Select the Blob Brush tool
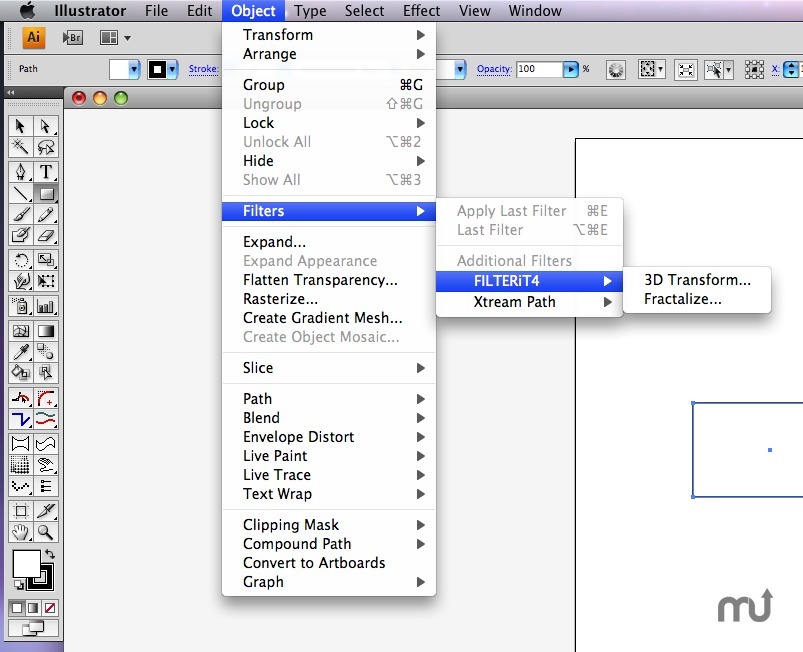 (20, 235)
